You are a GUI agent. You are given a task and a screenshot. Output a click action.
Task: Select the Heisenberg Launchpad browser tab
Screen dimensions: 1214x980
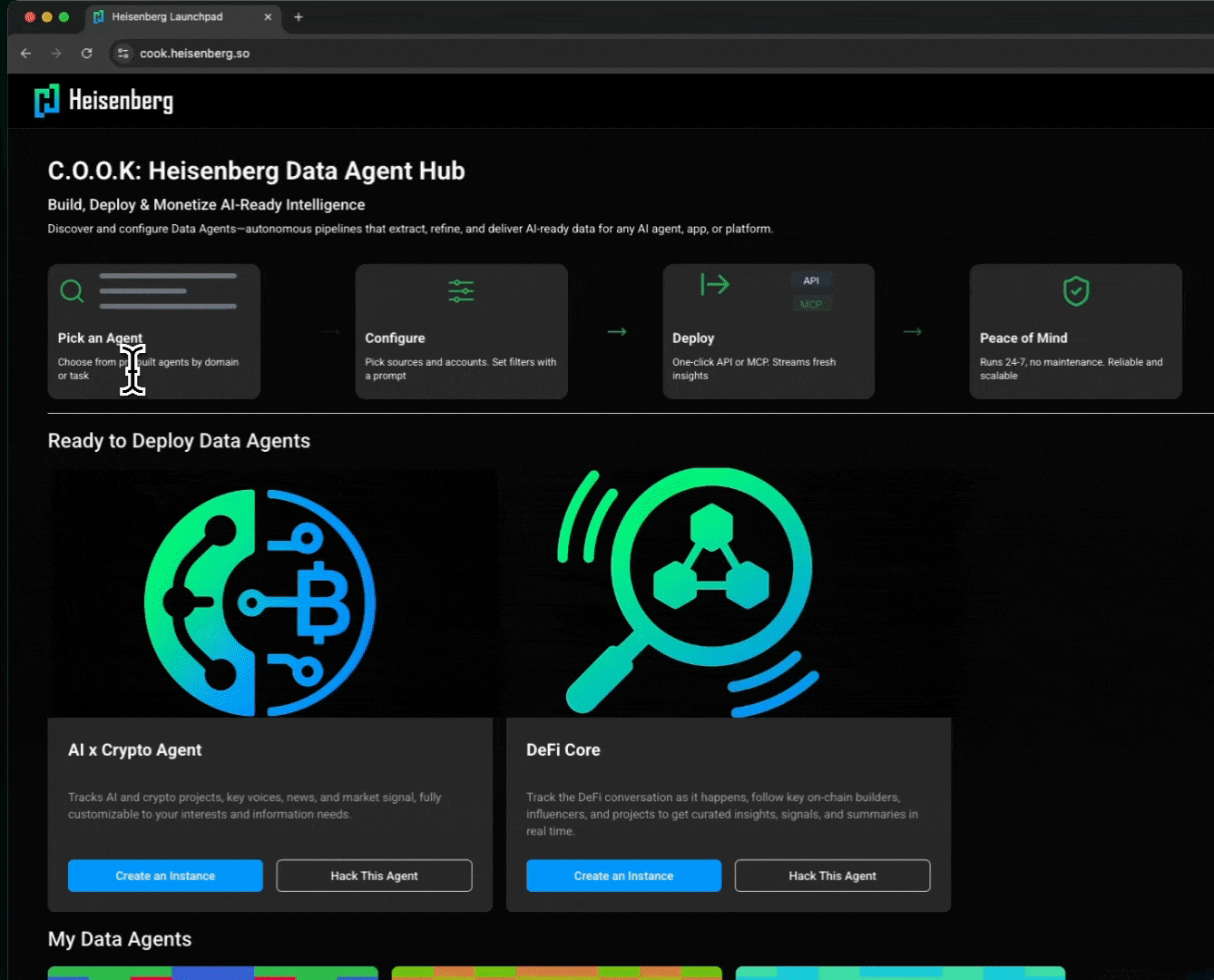tap(182, 16)
